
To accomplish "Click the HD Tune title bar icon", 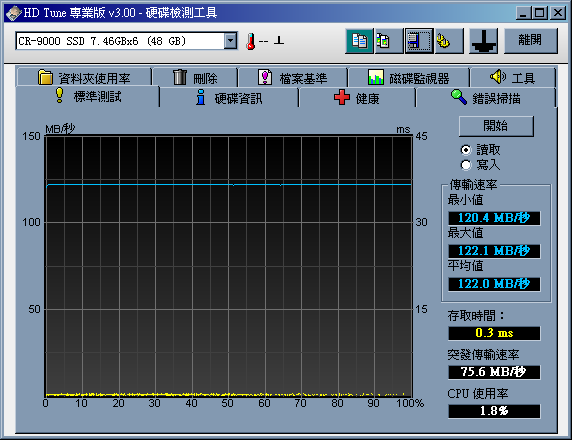I will point(13,13).
